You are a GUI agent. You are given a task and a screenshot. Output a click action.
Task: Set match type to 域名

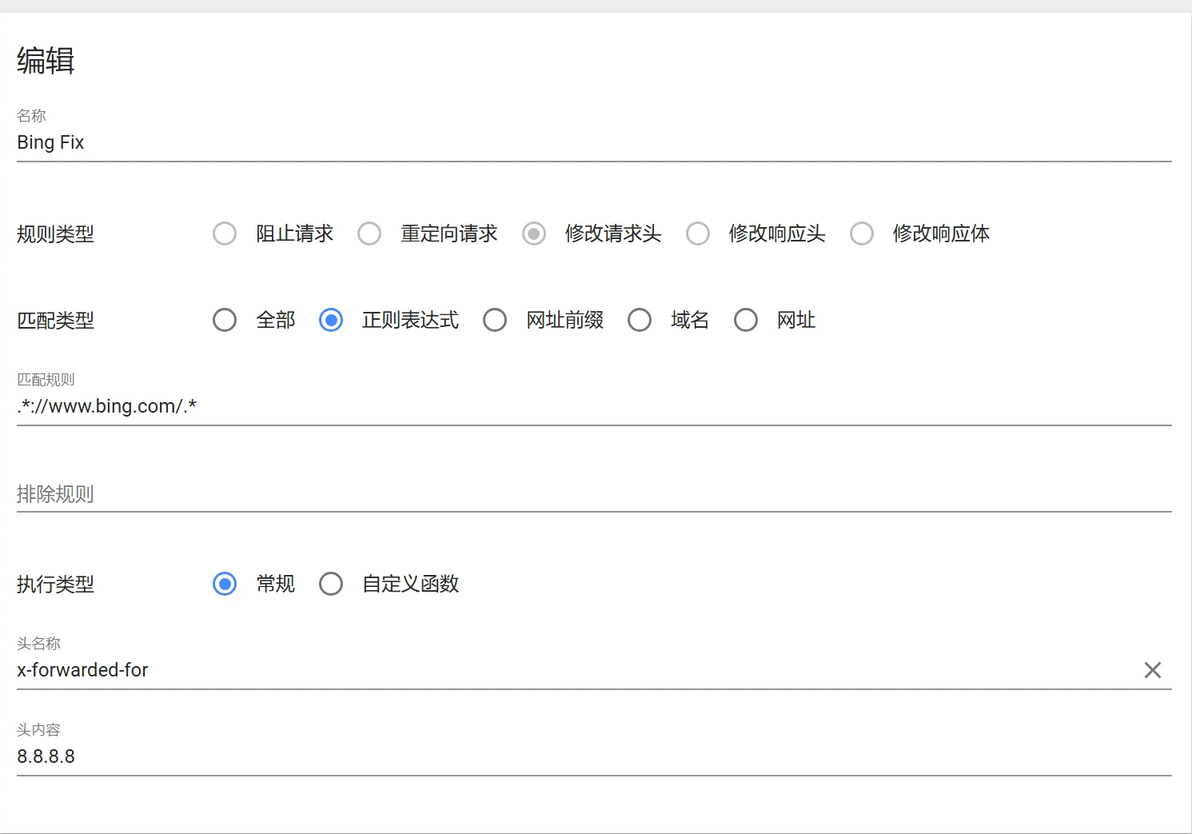[x=640, y=320]
